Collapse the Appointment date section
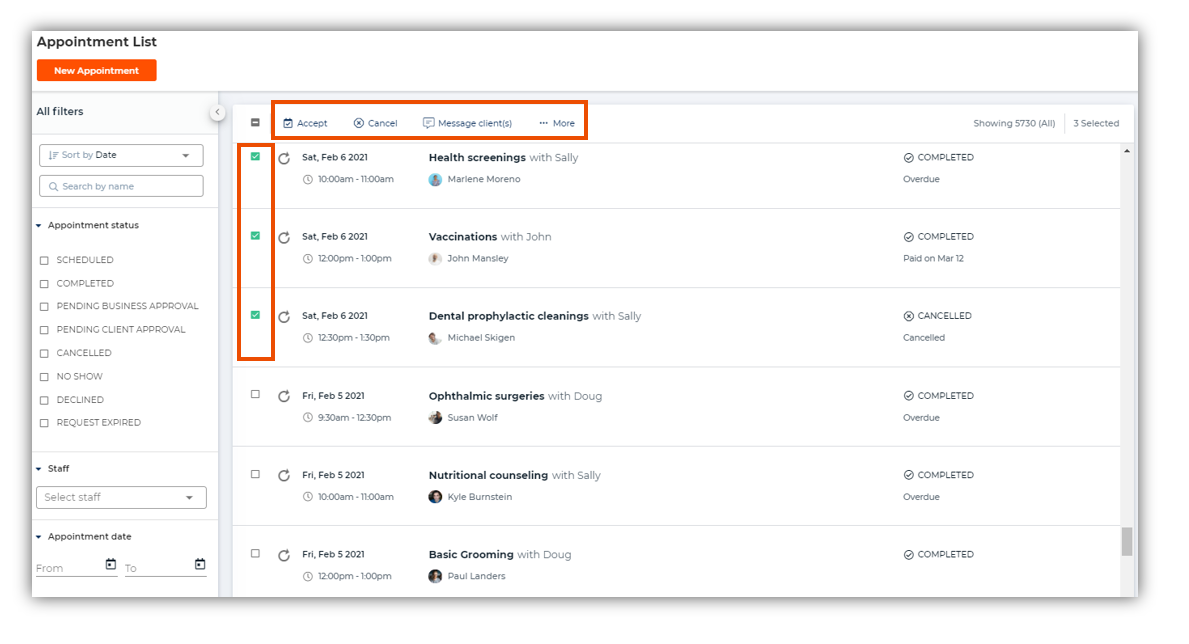The height and width of the screenshot is (644, 1189). [39, 536]
